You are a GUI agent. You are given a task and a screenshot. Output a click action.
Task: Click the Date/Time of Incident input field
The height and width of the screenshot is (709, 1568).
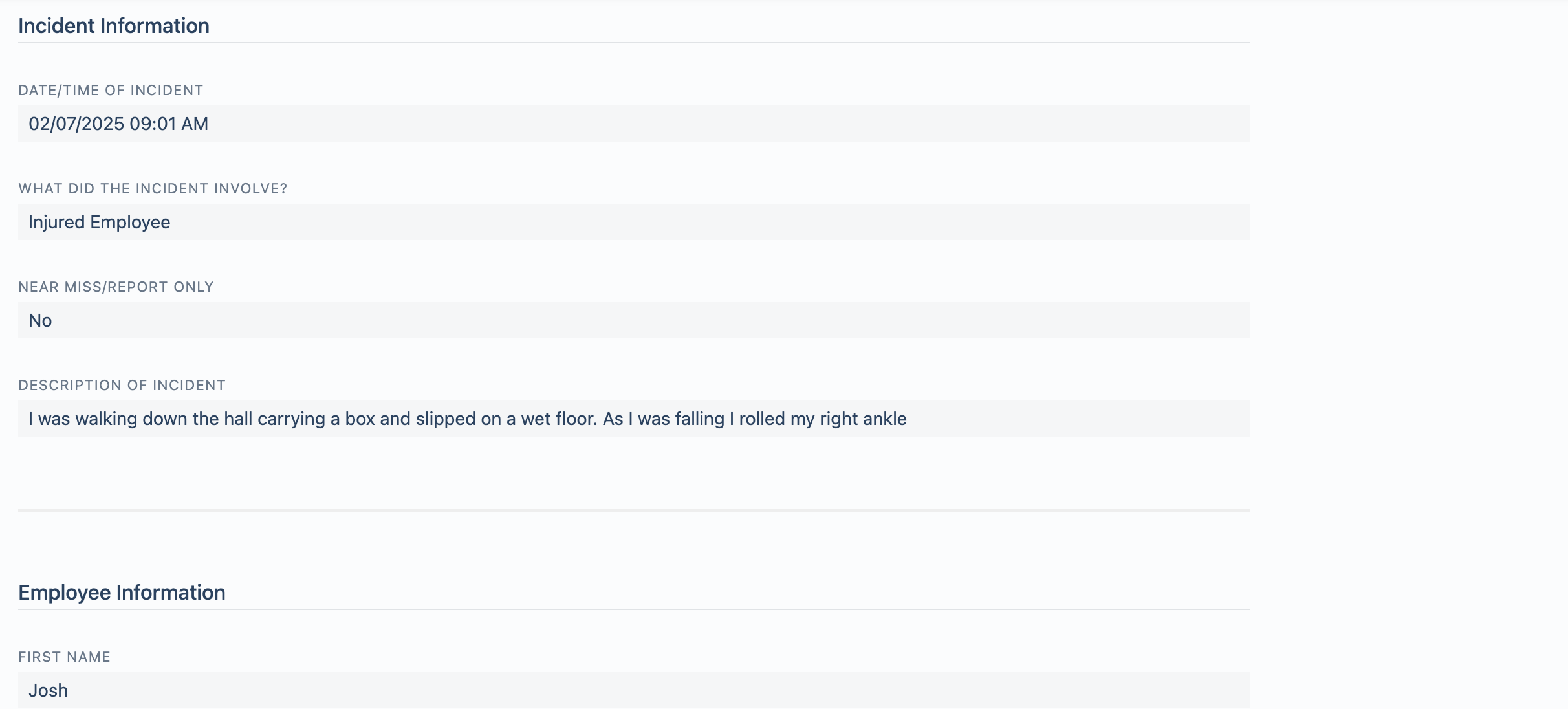[x=634, y=124]
